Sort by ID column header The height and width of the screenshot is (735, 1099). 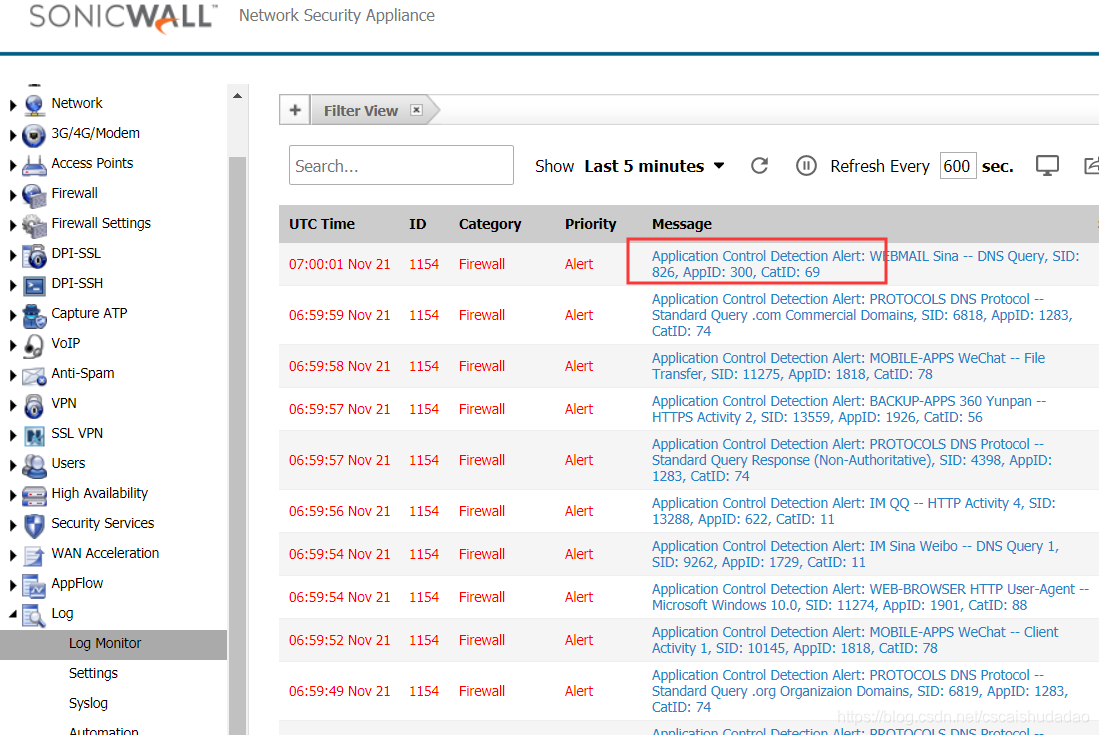click(418, 224)
